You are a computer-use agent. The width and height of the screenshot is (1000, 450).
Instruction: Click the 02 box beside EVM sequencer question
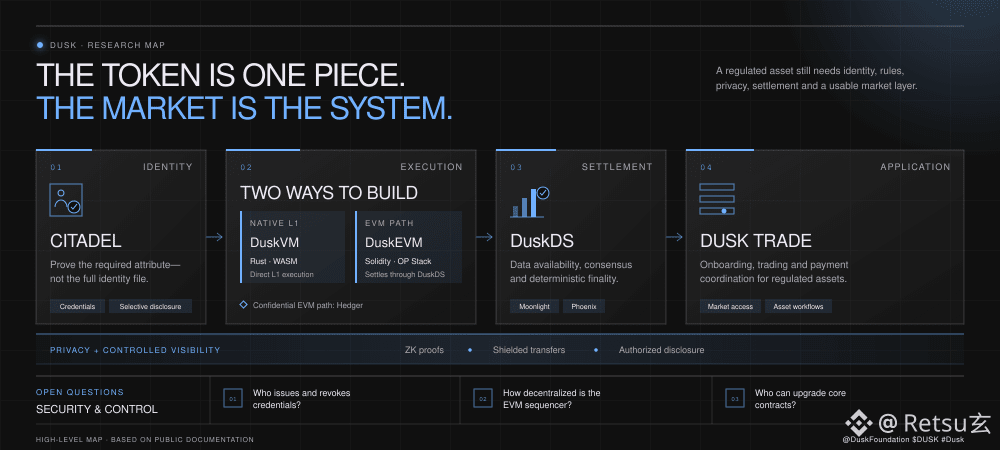click(483, 398)
